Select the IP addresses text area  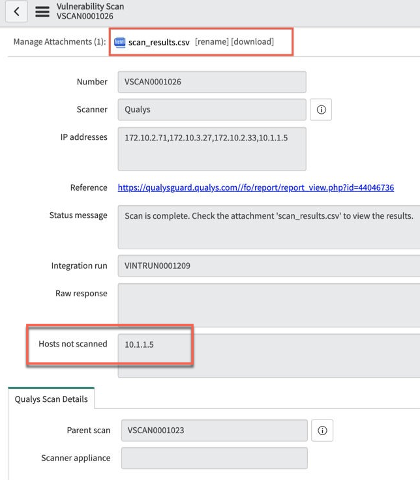pyautogui.click(x=212, y=149)
